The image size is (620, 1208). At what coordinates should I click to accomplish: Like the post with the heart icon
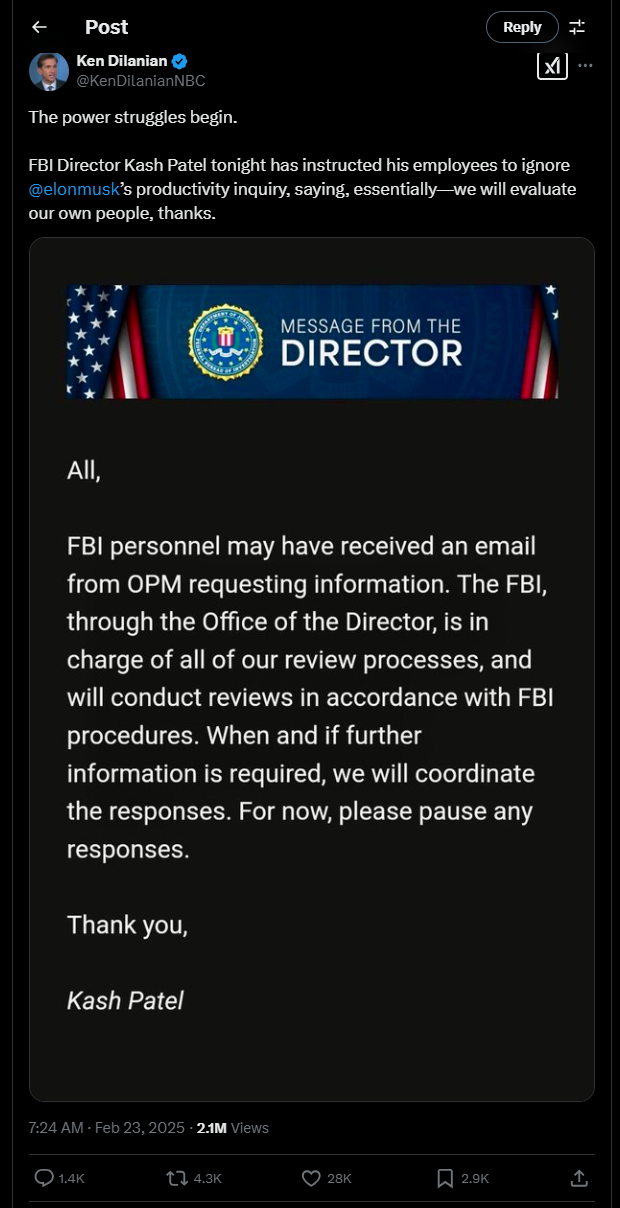tap(311, 1178)
